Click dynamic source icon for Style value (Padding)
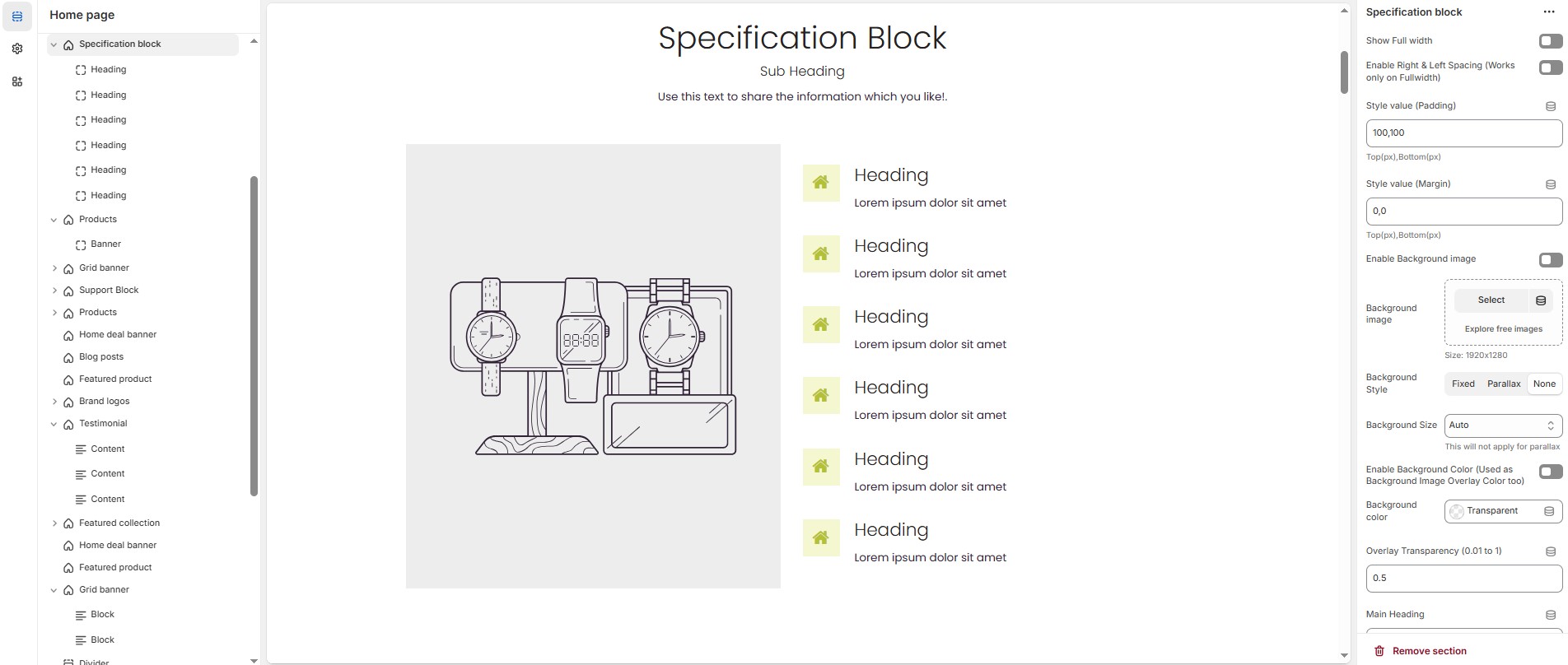The width and height of the screenshot is (1568, 665). coord(1550,106)
